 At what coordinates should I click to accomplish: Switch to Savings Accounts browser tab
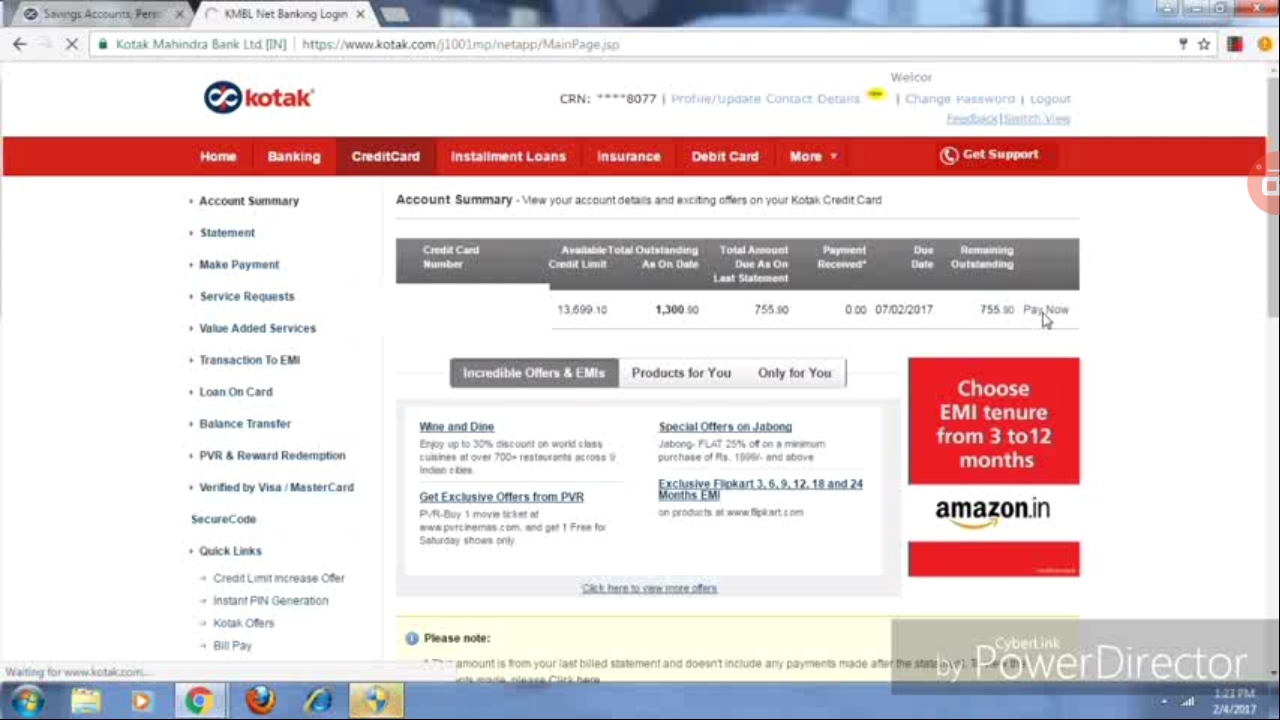[102, 14]
